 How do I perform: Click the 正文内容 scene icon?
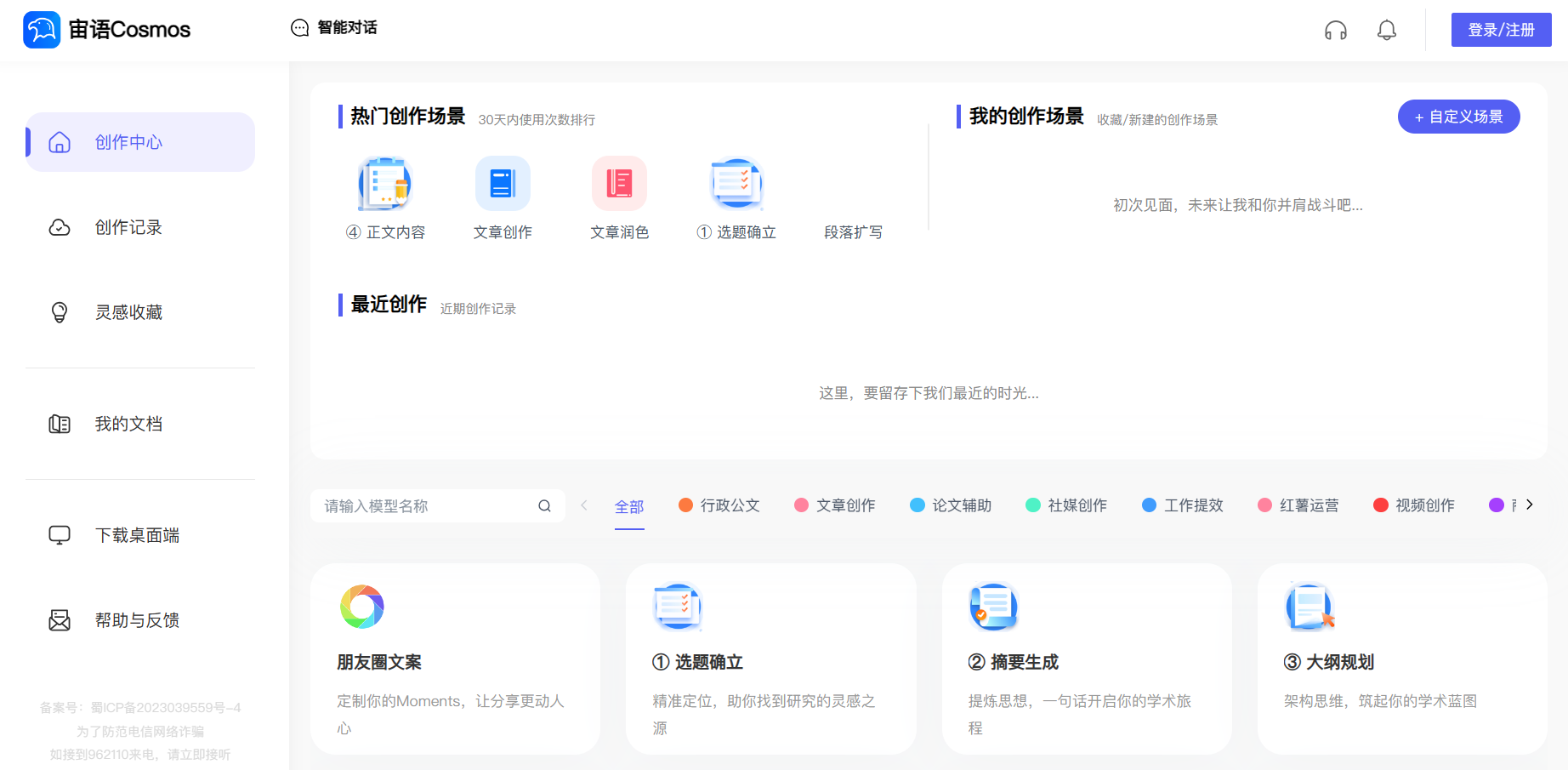tap(385, 183)
